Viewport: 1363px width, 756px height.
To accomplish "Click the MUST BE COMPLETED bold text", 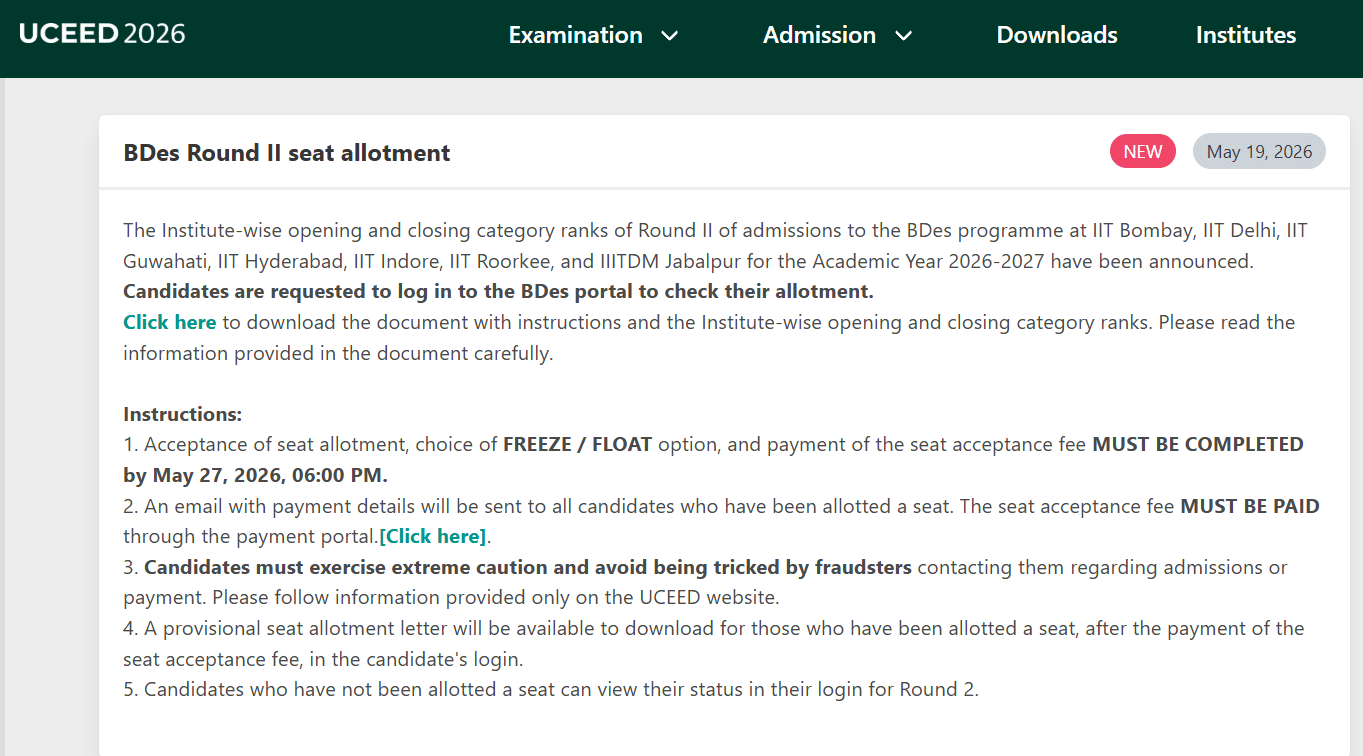I will 1198,444.
